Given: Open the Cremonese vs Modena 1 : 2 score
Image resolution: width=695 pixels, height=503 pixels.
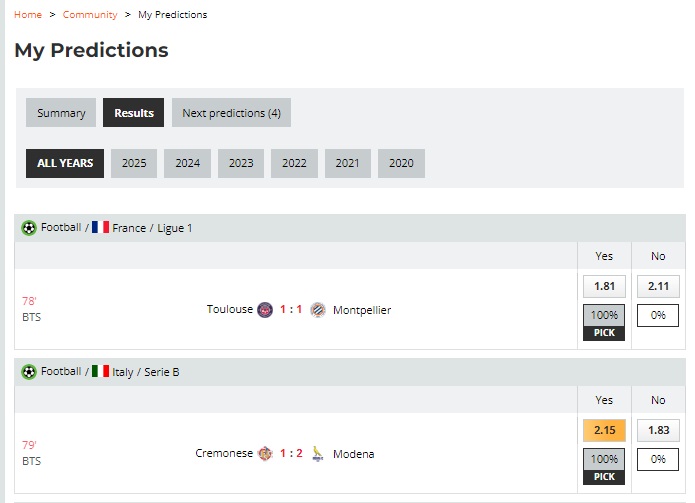Looking at the screenshot, I should point(291,454).
